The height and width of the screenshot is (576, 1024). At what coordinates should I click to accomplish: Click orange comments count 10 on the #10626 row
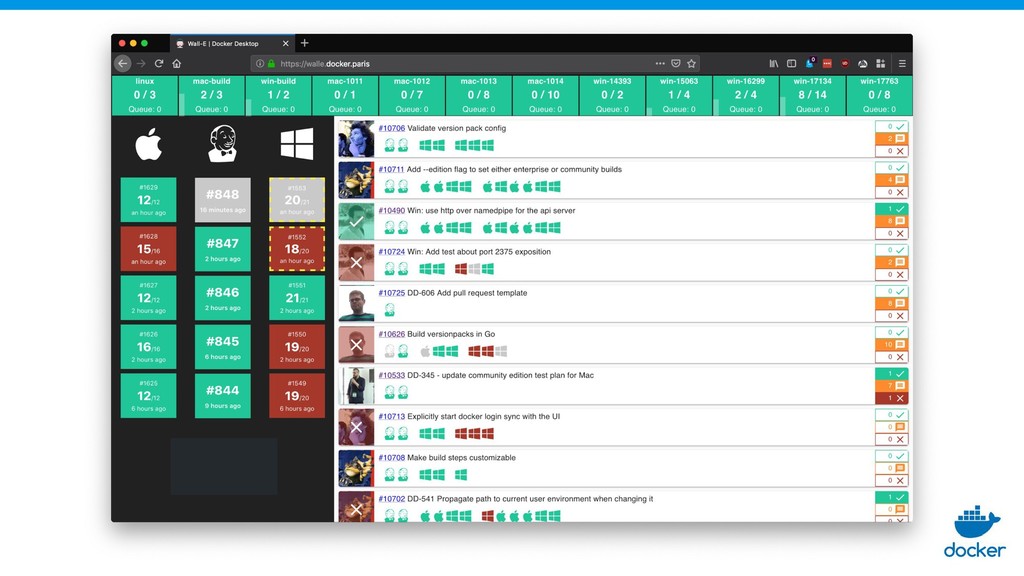891,344
